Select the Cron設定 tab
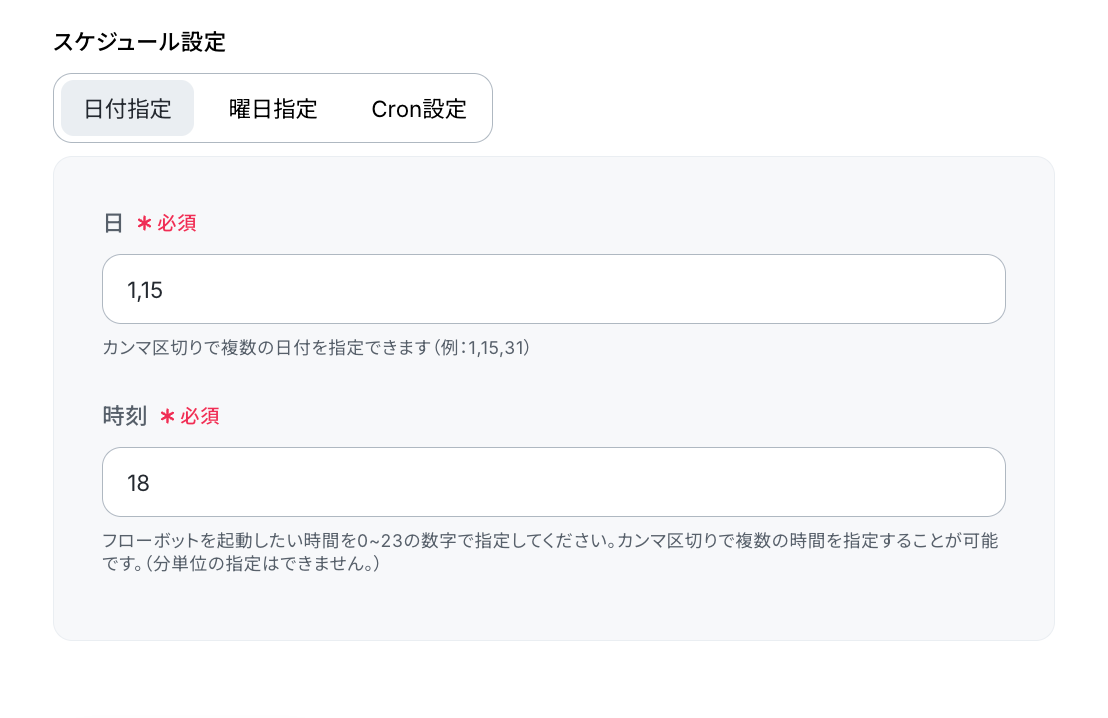 click(418, 108)
